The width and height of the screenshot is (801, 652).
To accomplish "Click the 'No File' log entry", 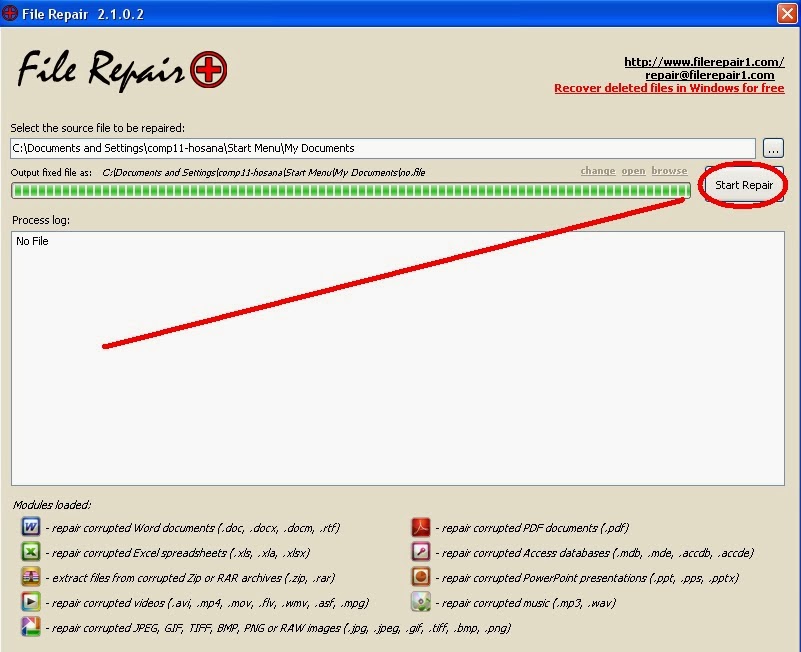I will (32, 241).
